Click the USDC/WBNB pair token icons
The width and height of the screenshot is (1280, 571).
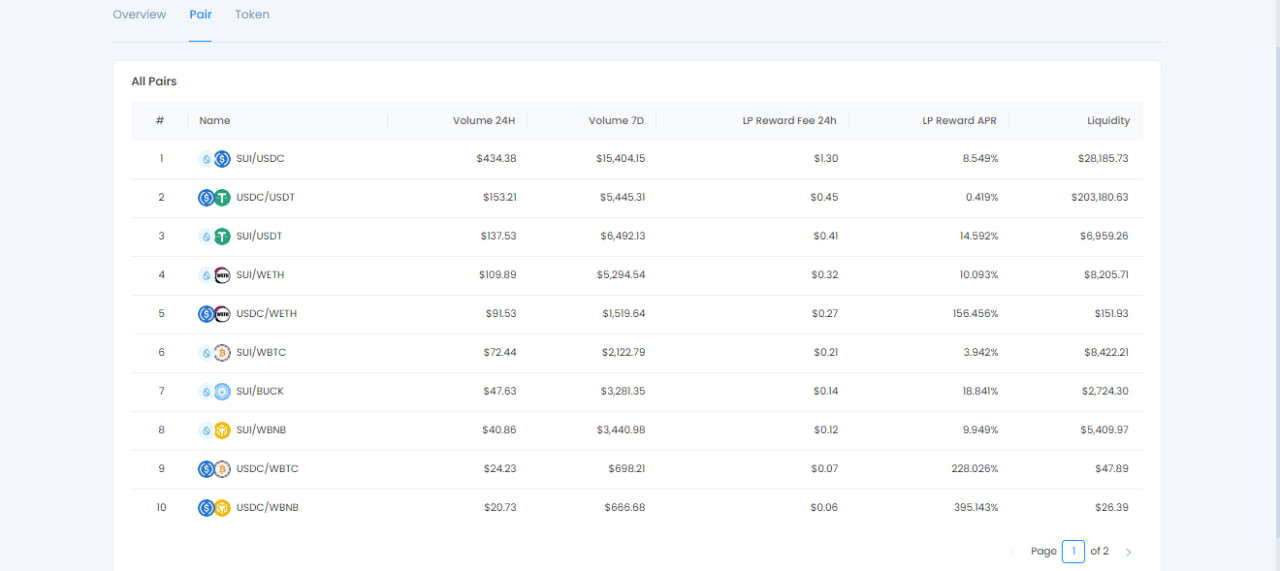click(x=214, y=508)
